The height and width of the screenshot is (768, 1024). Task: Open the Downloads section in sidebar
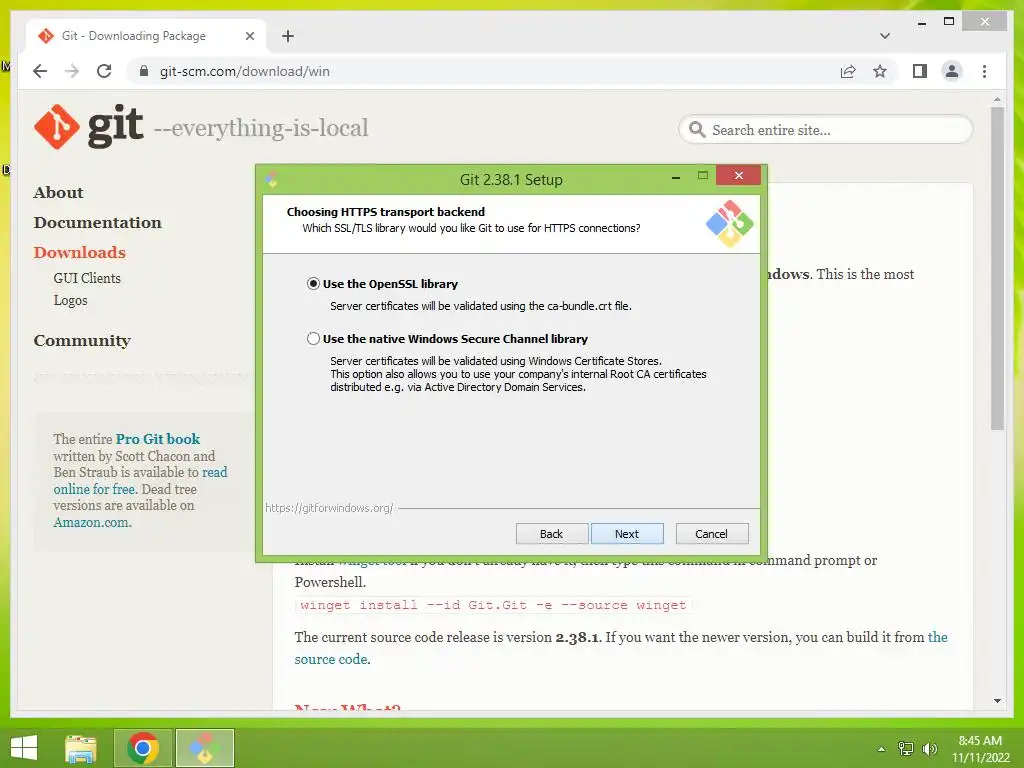(x=80, y=253)
